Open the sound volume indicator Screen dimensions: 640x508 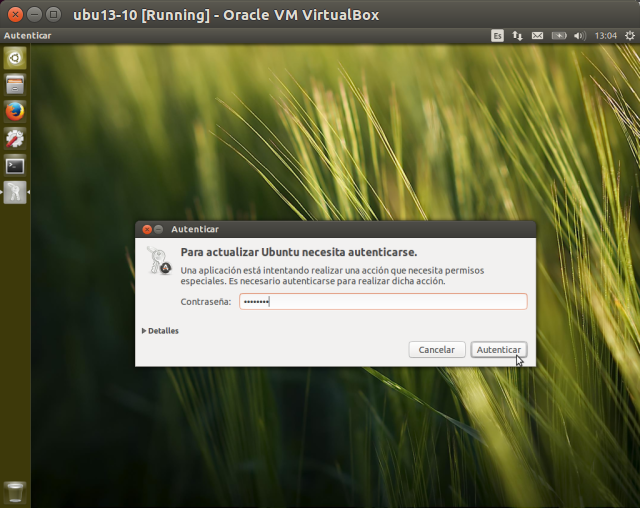580,36
